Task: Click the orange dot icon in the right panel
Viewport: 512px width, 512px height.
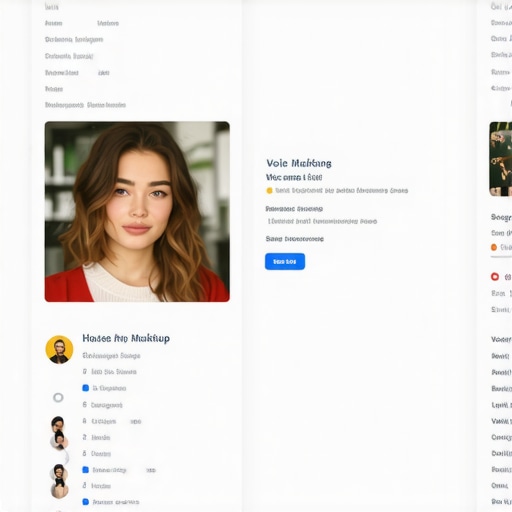Action: pyautogui.click(x=494, y=247)
